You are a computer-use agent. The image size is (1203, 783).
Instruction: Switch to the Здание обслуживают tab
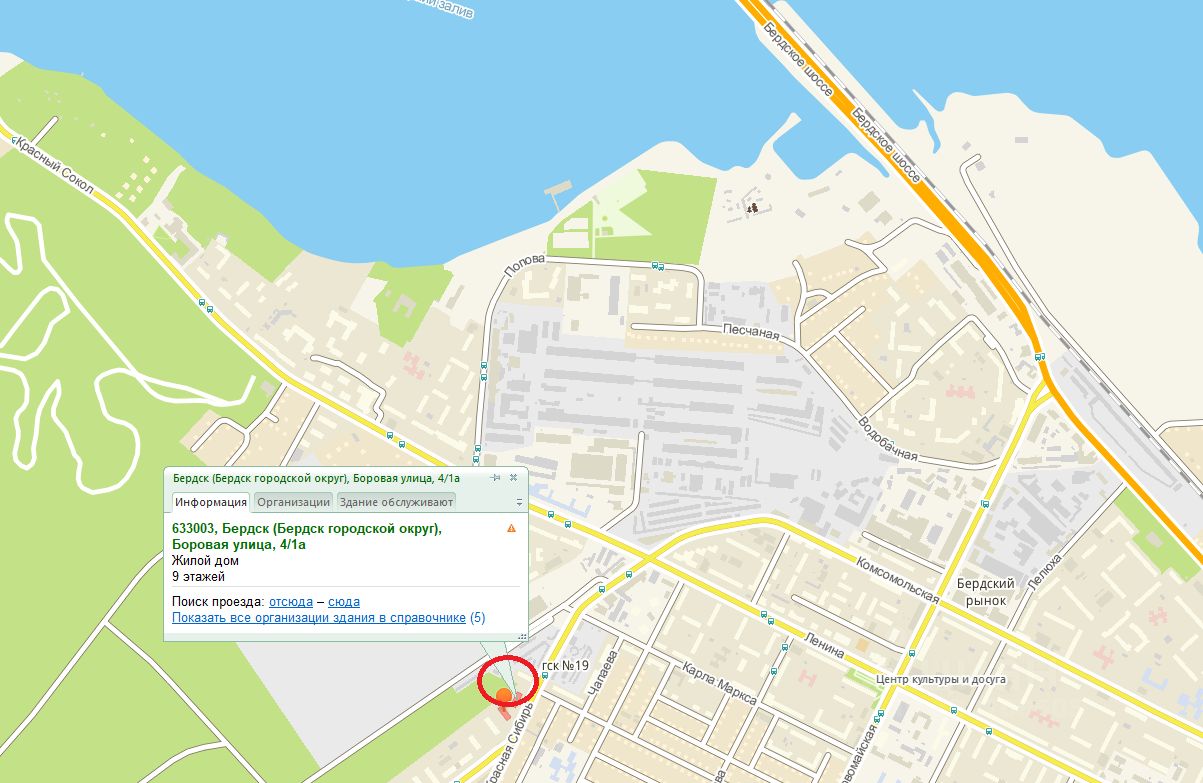[x=396, y=502]
